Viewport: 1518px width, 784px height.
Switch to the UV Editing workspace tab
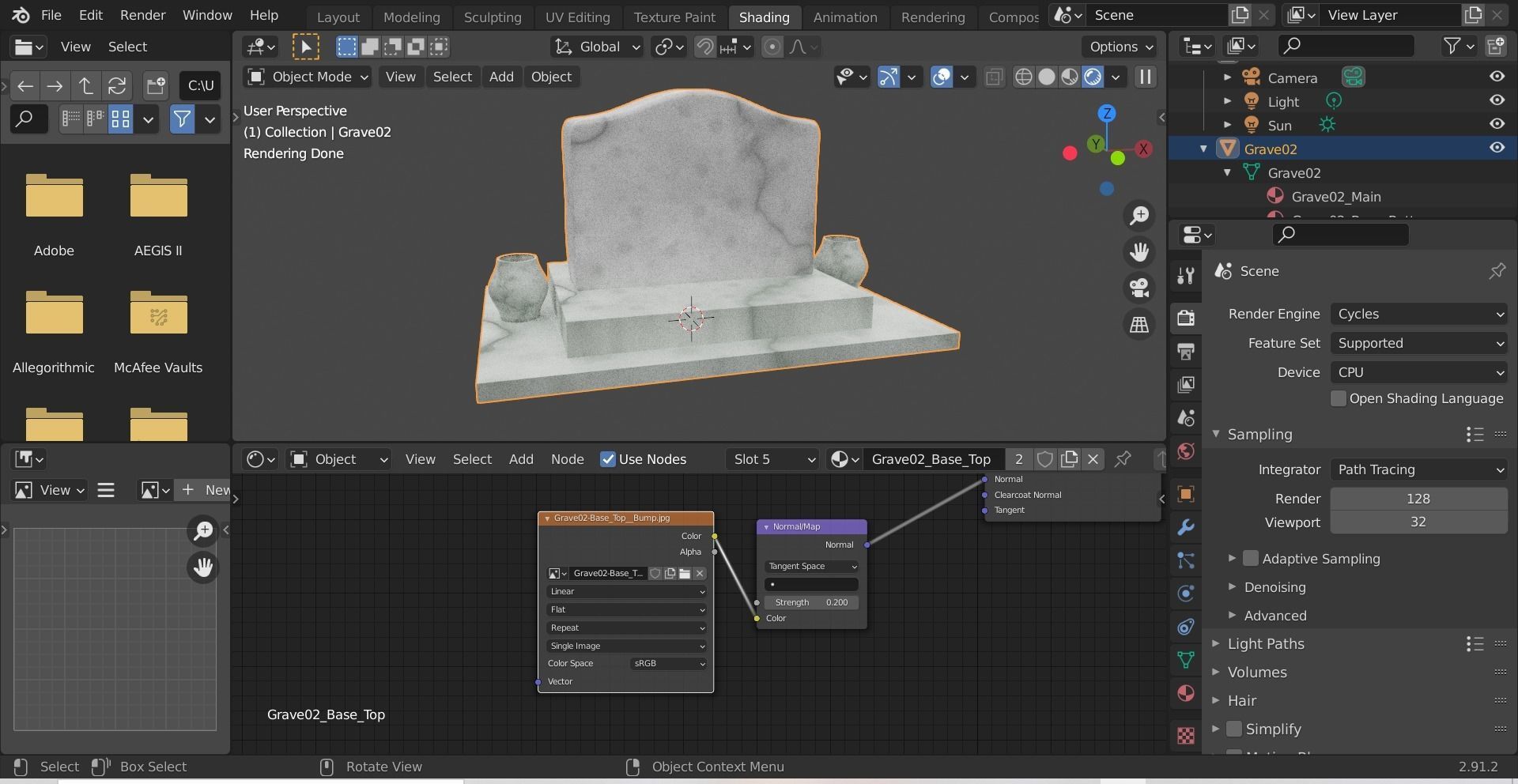577,17
